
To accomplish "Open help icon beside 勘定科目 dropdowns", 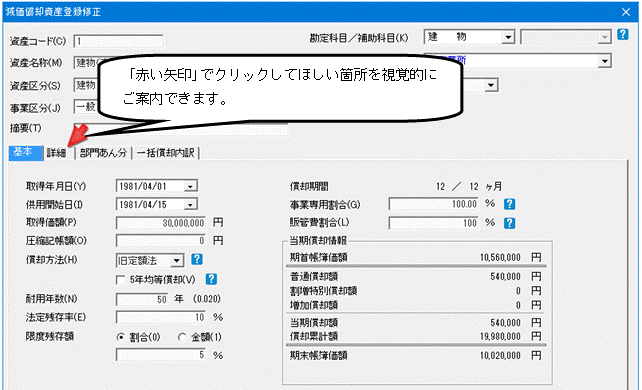I will coord(622,34).
